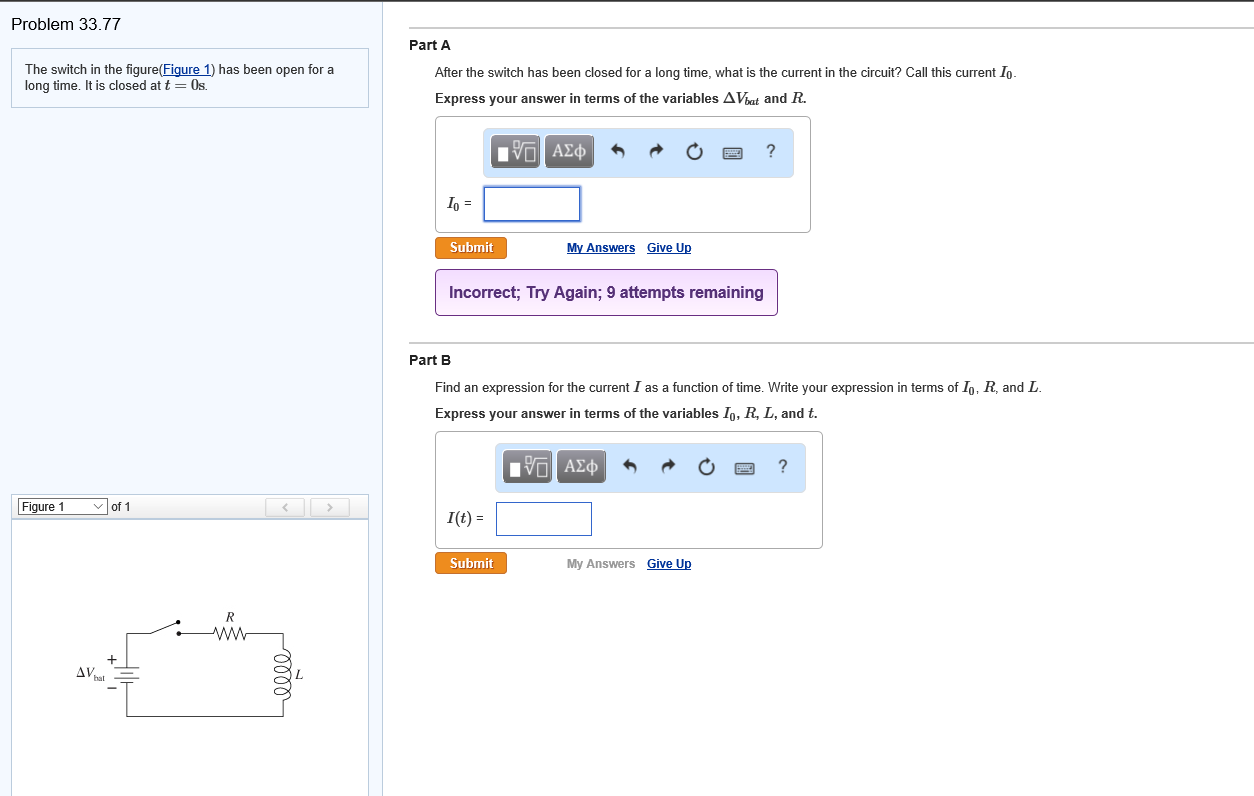The height and width of the screenshot is (796, 1254).
Task: Open Greek symbols menu in Part B
Action: (x=581, y=467)
